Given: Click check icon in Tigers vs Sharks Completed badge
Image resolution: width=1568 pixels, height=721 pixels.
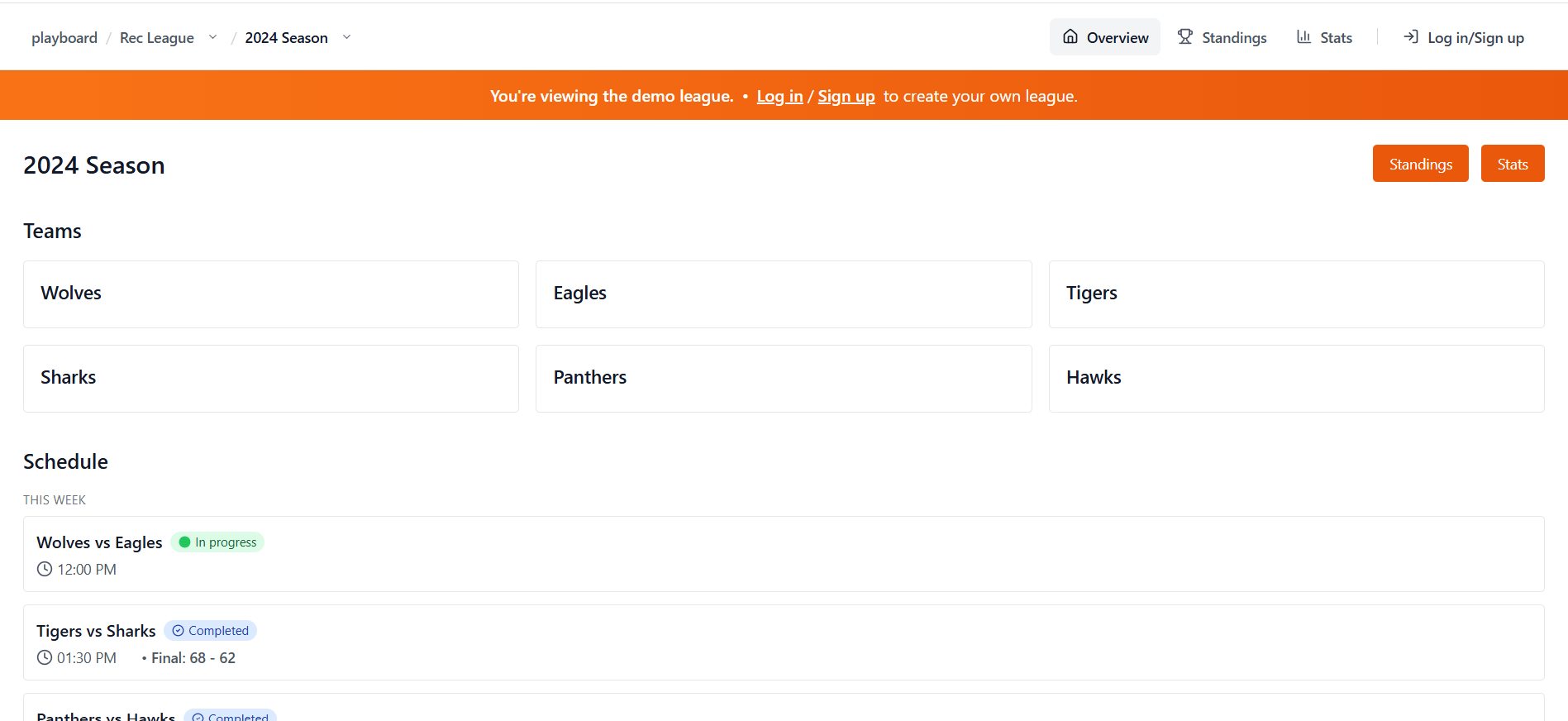Looking at the screenshot, I should [178, 631].
